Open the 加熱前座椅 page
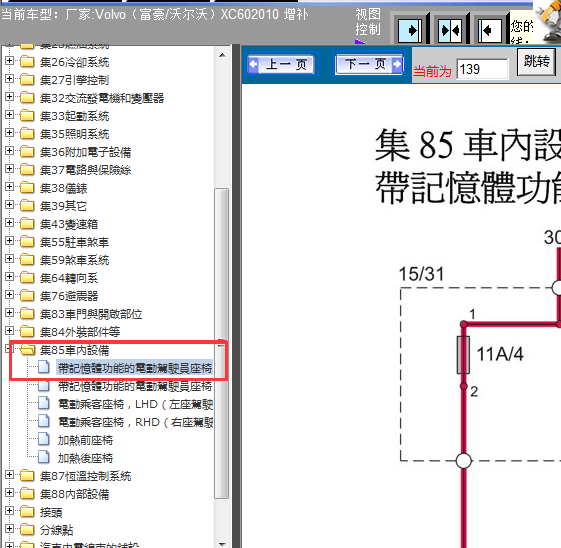 pos(86,440)
